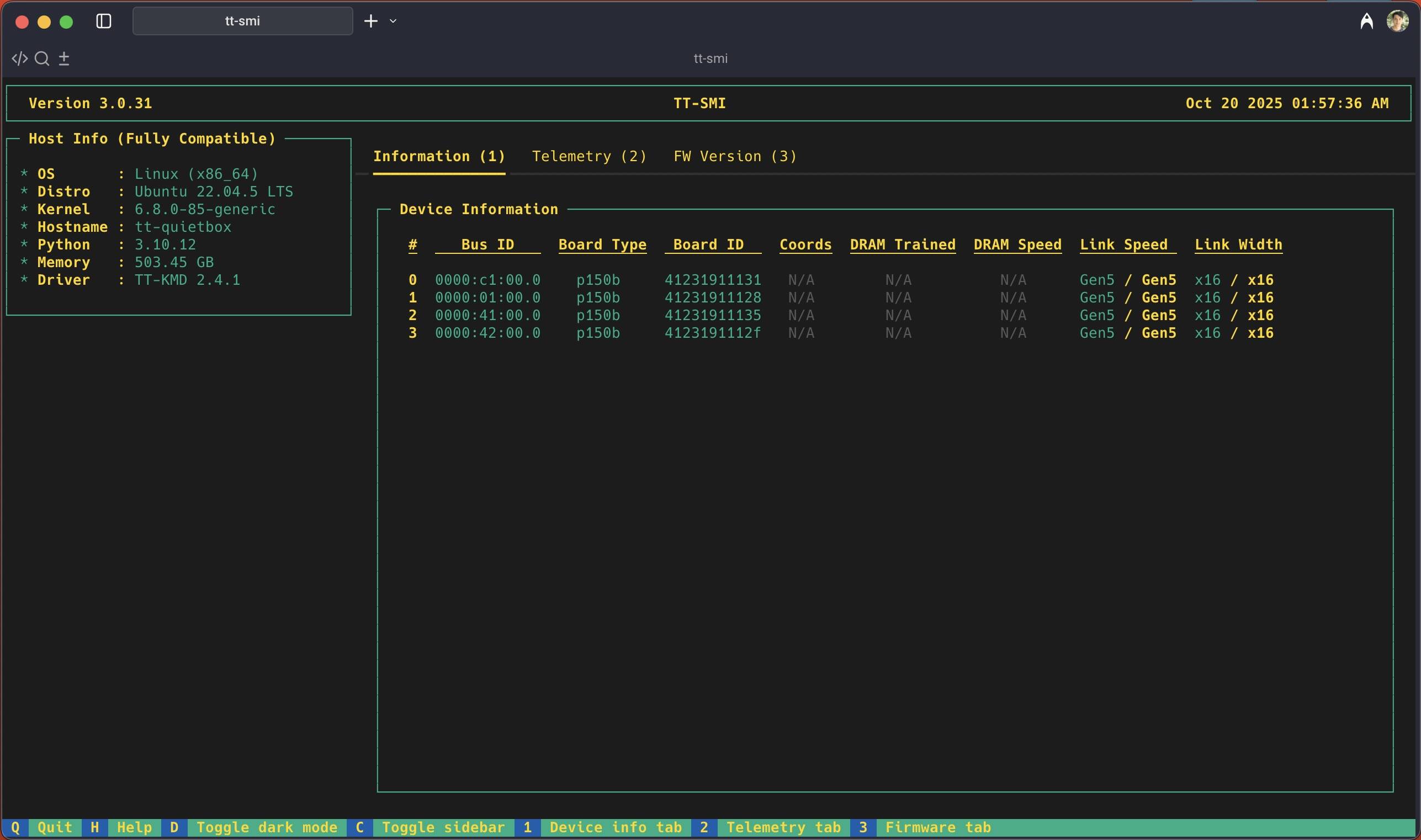Image resolution: width=1421 pixels, height=840 pixels.
Task: Click the AI agent icon near avatar
Action: tap(1366, 22)
